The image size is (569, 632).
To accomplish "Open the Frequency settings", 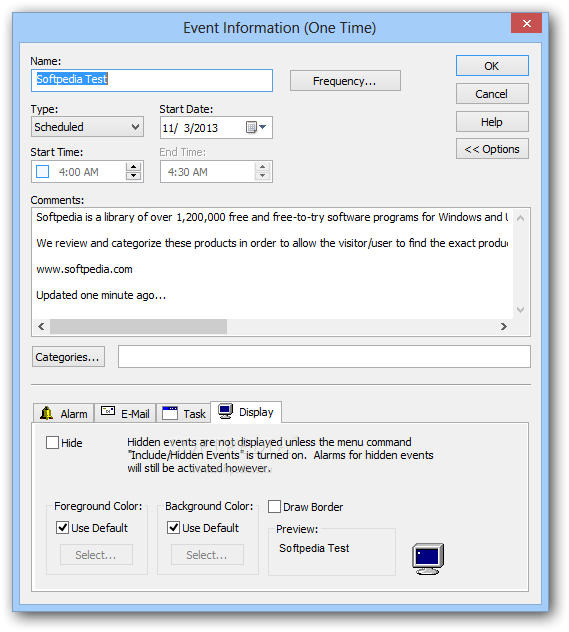I will tap(345, 81).
